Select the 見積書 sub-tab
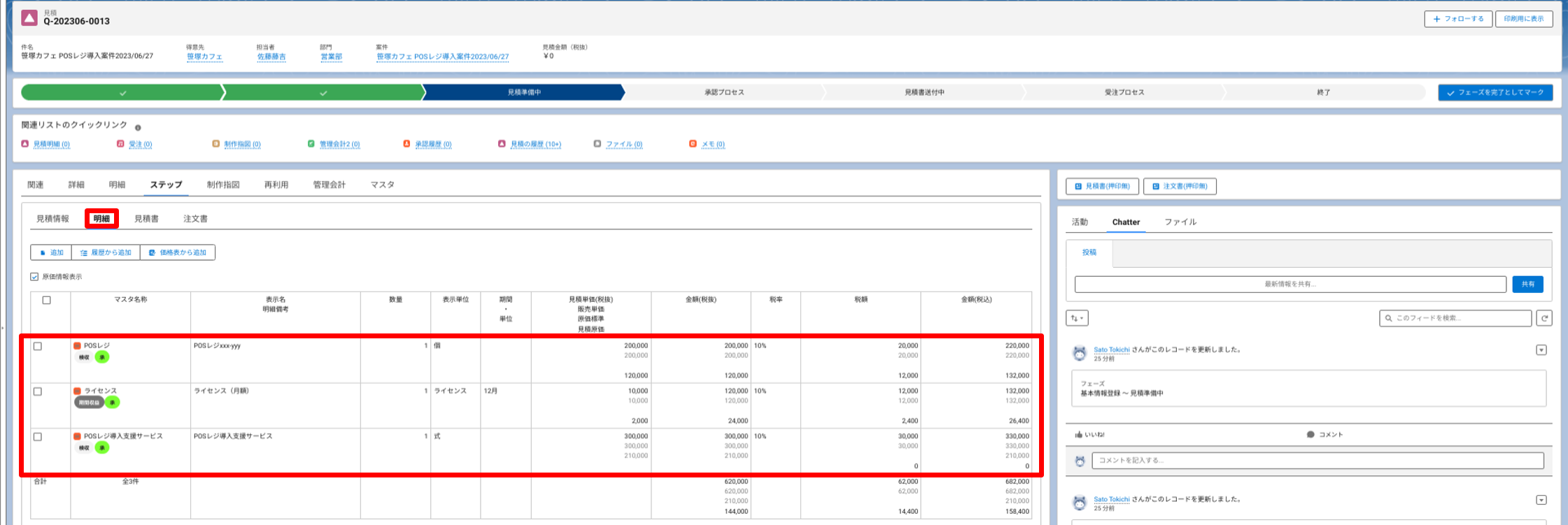Viewport: 1568px width, 525px height. coord(146,219)
